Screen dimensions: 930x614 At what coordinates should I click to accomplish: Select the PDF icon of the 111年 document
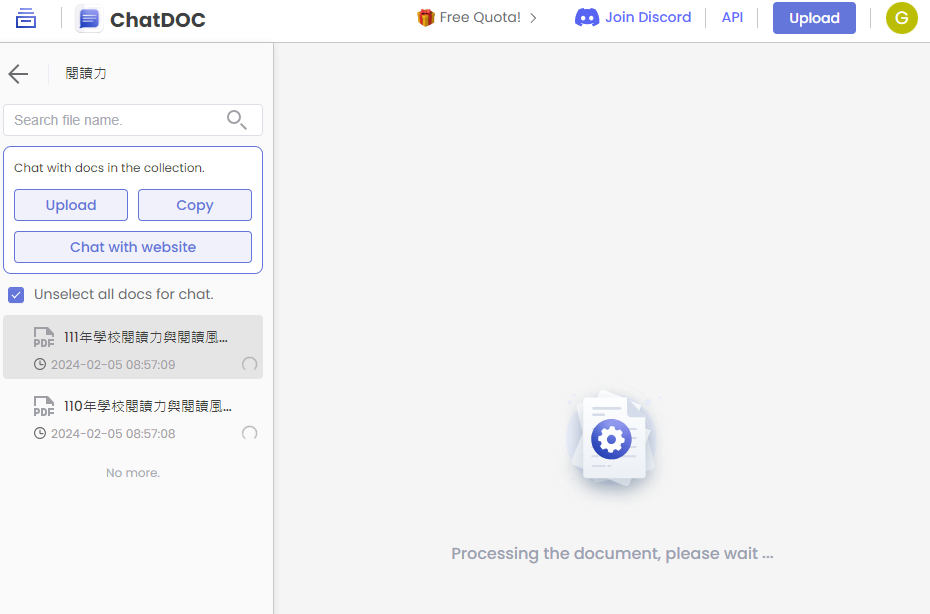pyautogui.click(x=43, y=336)
